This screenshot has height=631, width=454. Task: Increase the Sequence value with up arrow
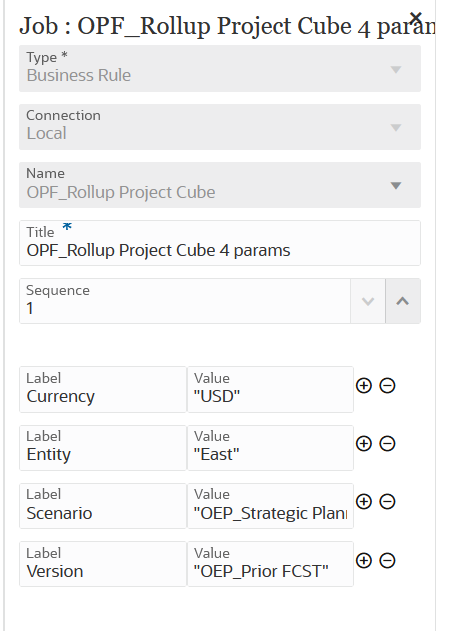pyautogui.click(x=403, y=301)
